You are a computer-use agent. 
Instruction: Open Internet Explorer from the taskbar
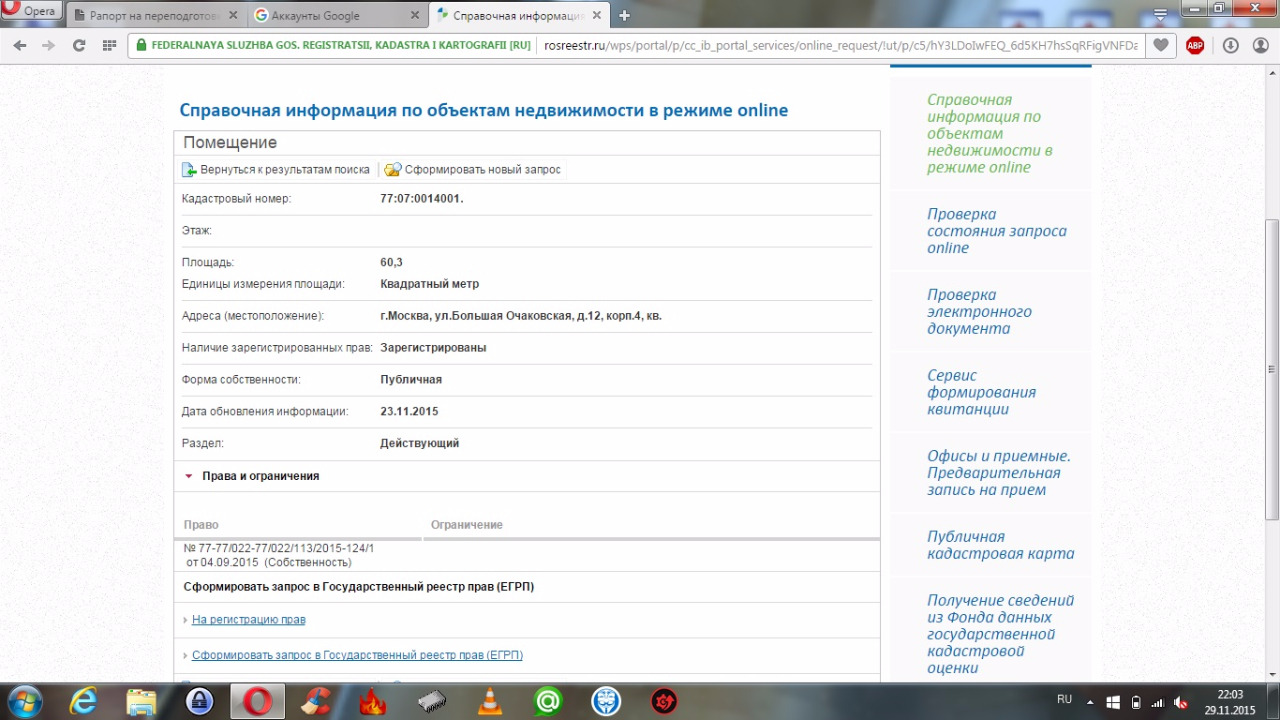pos(82,702)
